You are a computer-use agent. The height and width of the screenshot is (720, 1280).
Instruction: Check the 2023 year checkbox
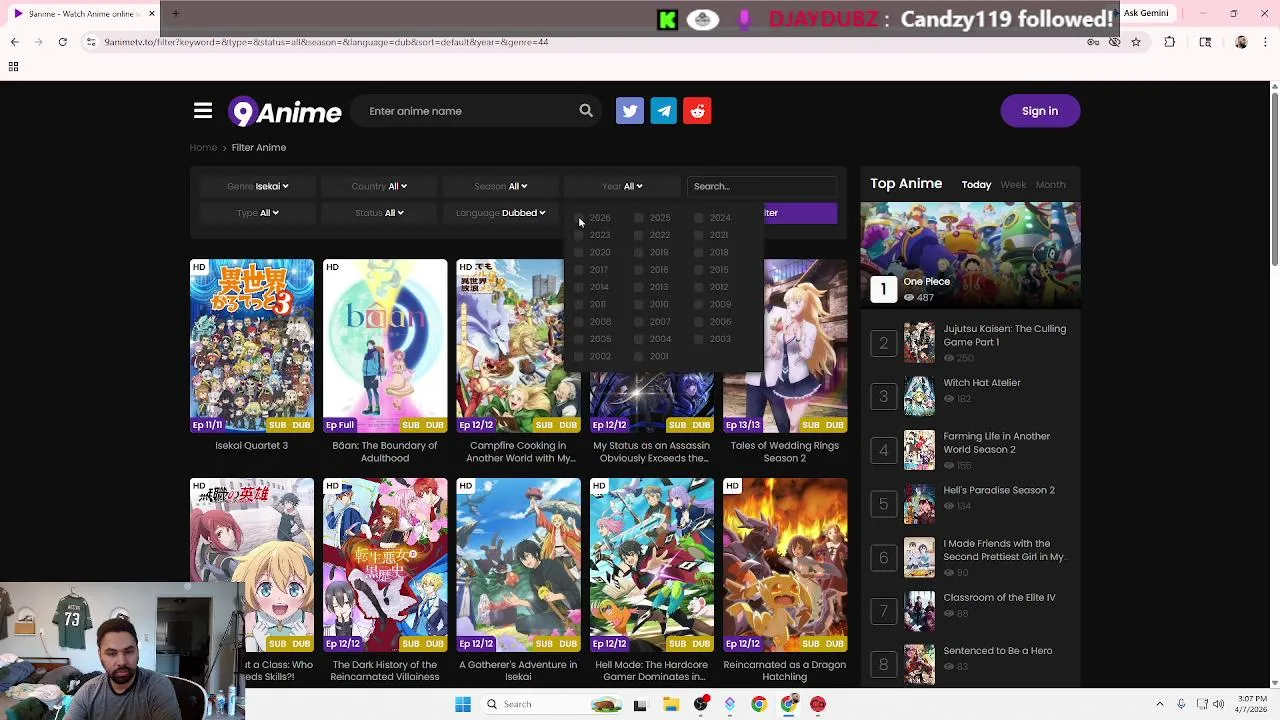point(579,235)
